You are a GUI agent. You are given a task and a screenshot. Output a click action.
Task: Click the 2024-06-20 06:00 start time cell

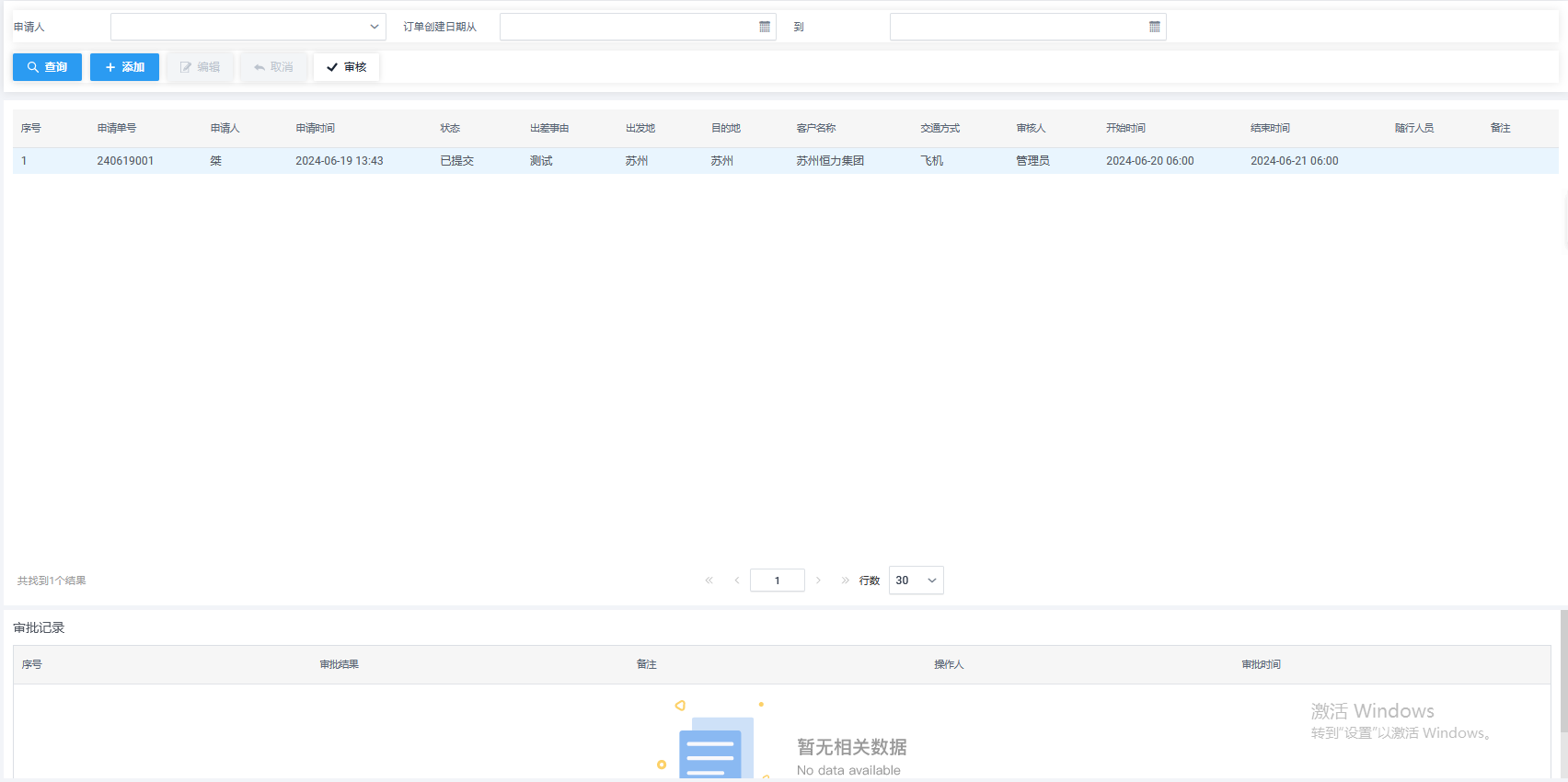(1150, 161)
